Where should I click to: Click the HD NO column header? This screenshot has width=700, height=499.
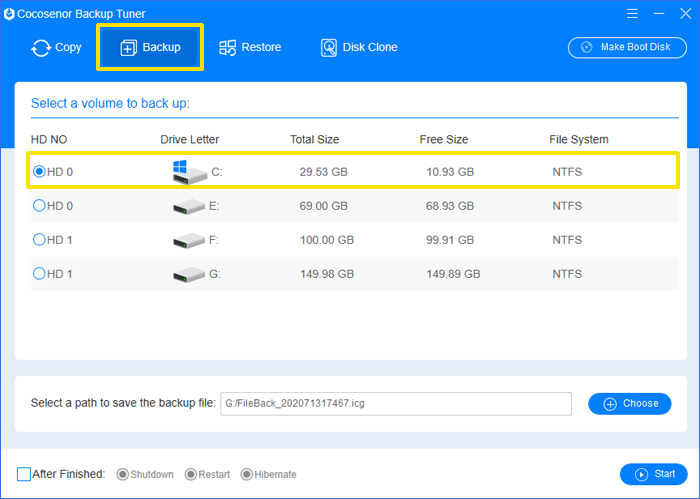coord(49,140)
